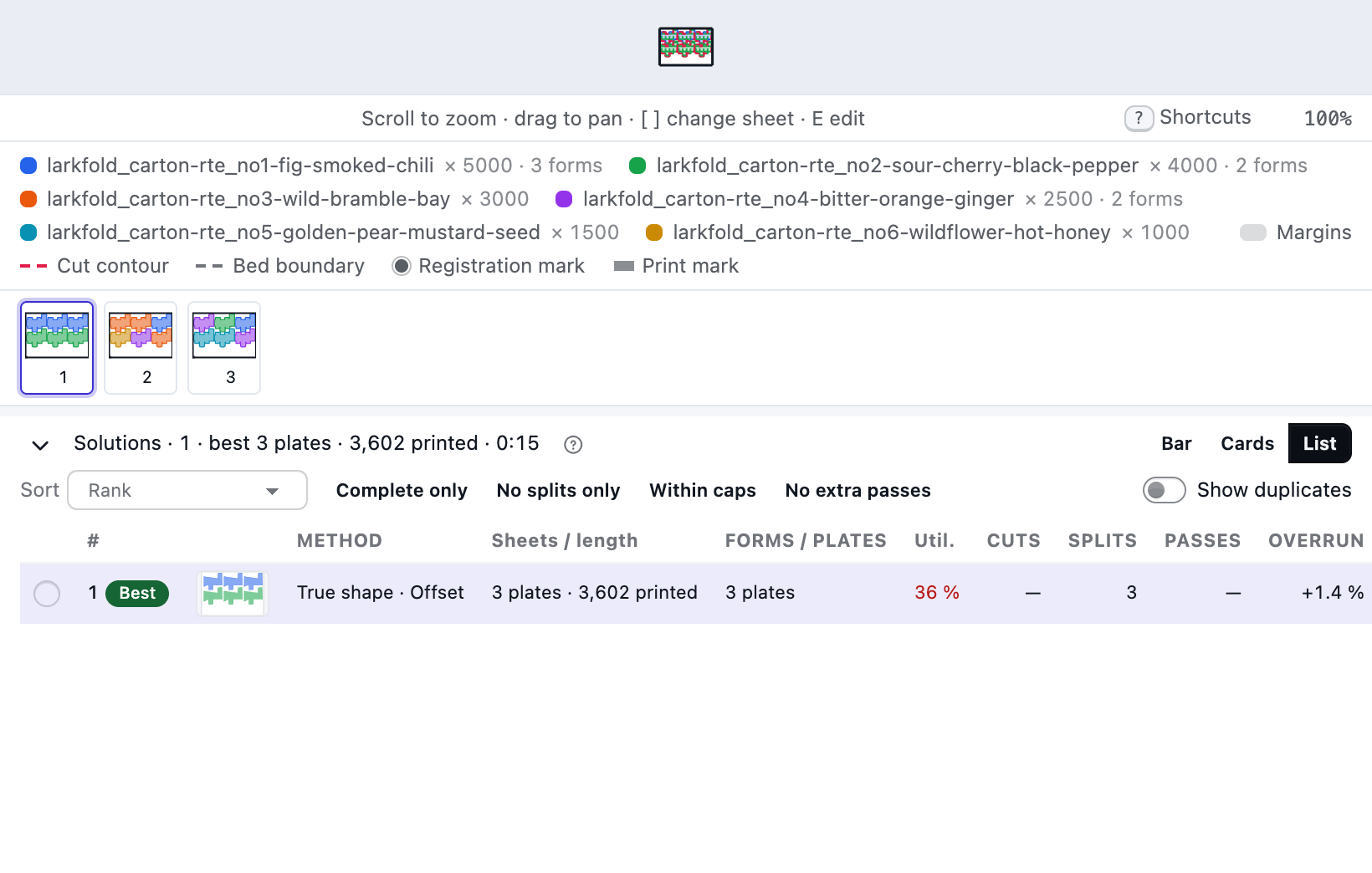Click the 100% zoom level indicator
This screenshot has height=873, width=1372.
coord(1328,119)
